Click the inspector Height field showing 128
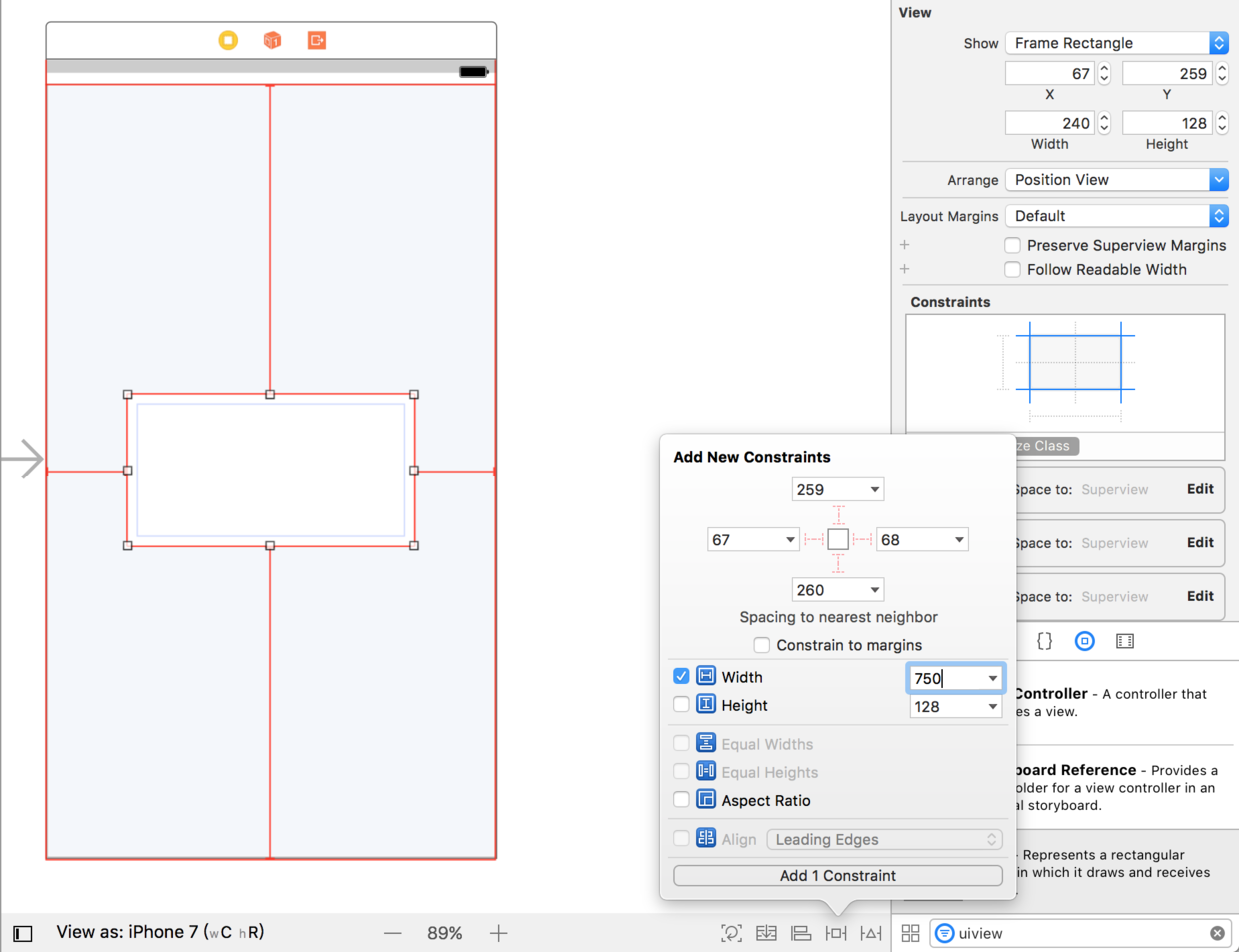 click(1167, 123)
